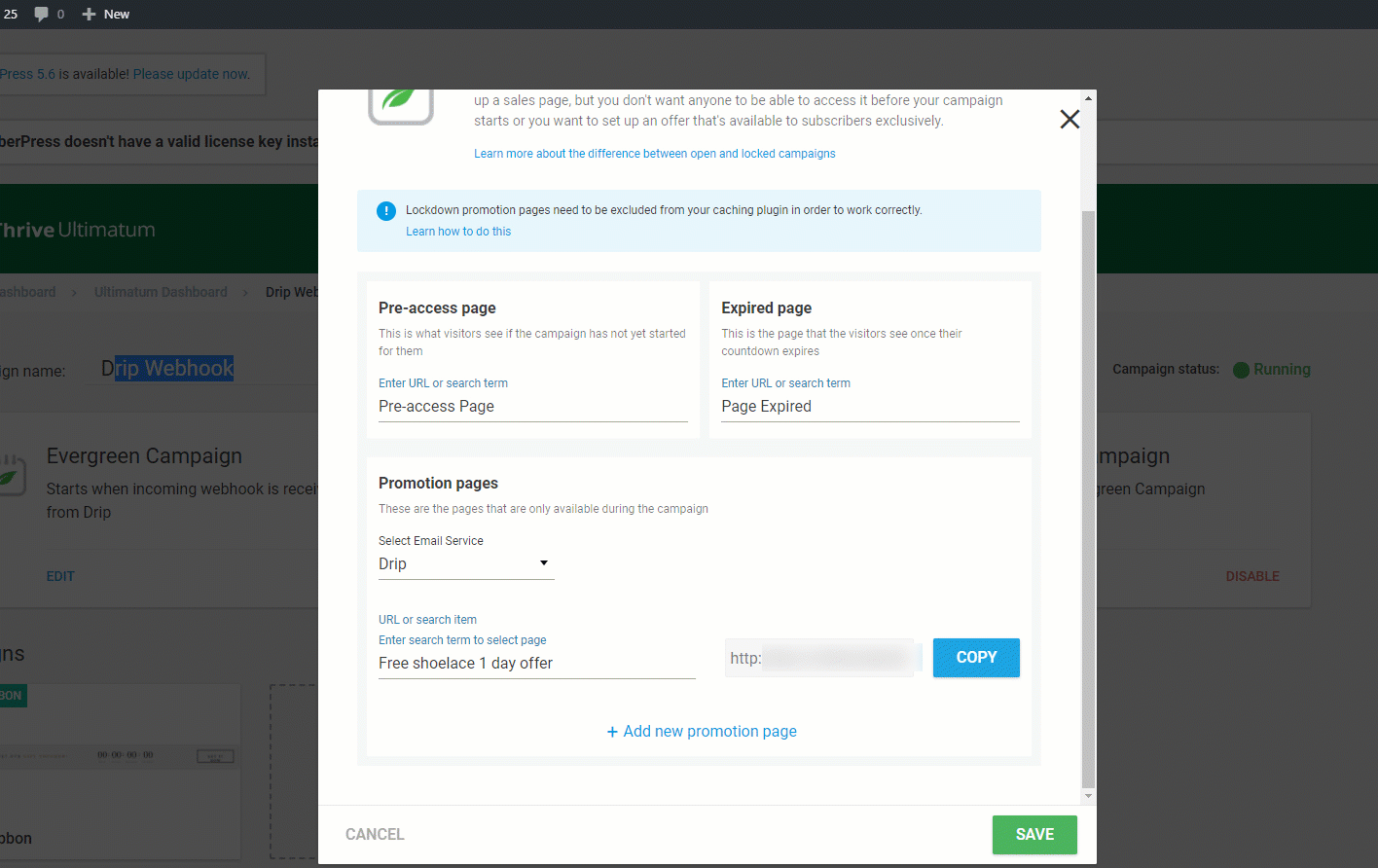1378x868 pixels.
Task: Click the URL or search item label
Action: pos(427,620)
